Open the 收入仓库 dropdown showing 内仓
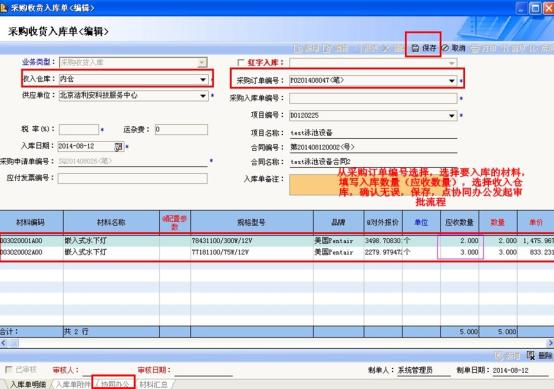 coord(203,79)
